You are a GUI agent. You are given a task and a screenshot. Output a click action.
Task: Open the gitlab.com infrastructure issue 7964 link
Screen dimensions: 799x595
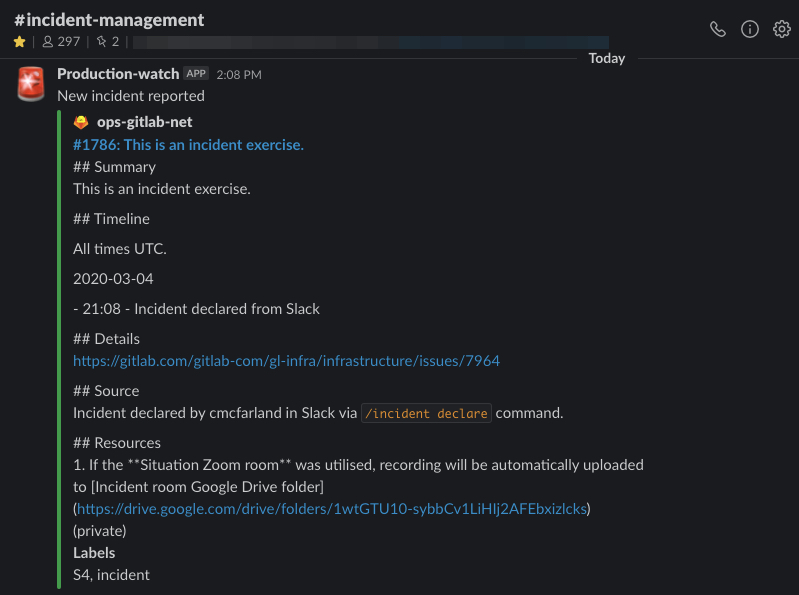(x=286, y=361)
